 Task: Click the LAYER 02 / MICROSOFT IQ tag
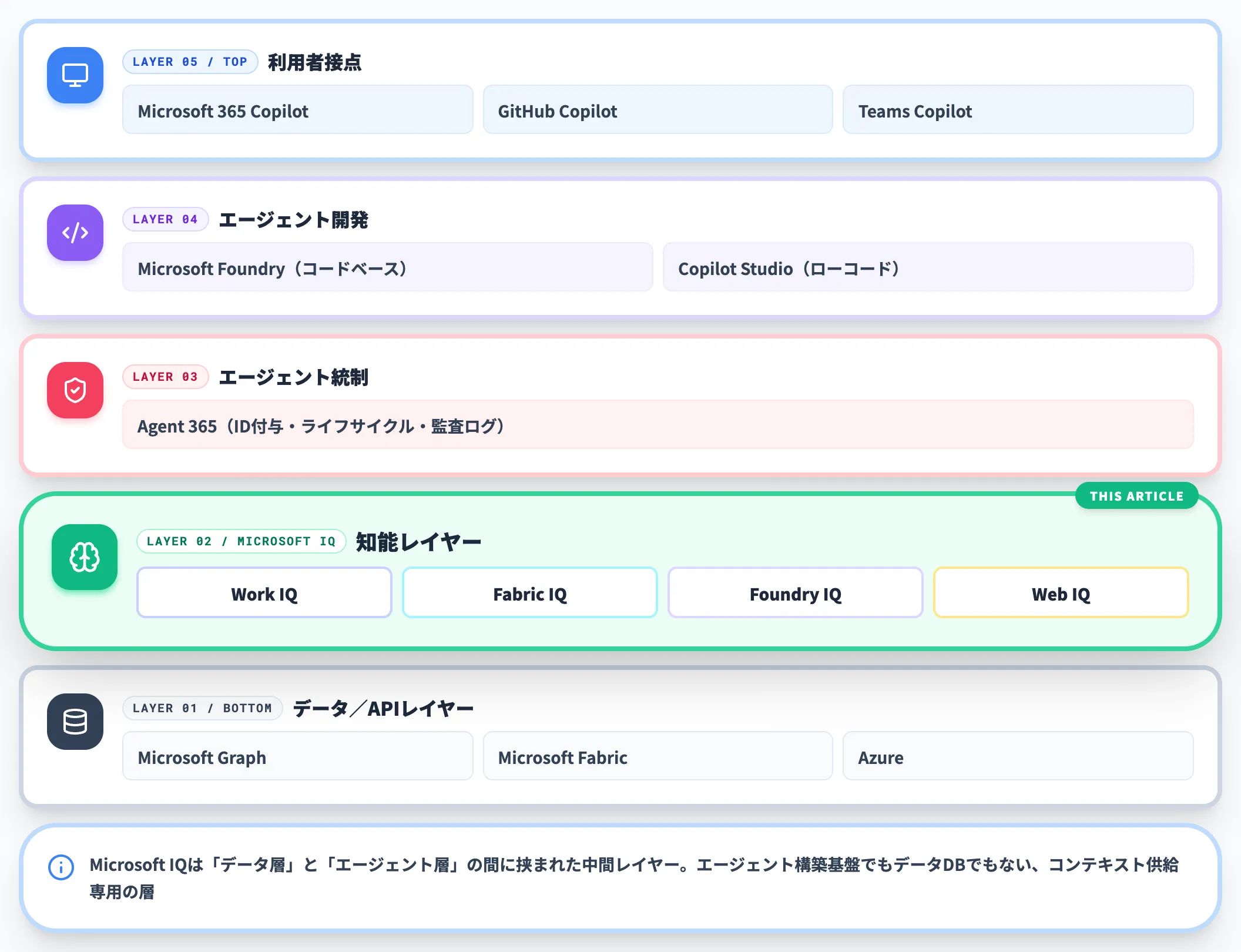[x=241, y=541]
